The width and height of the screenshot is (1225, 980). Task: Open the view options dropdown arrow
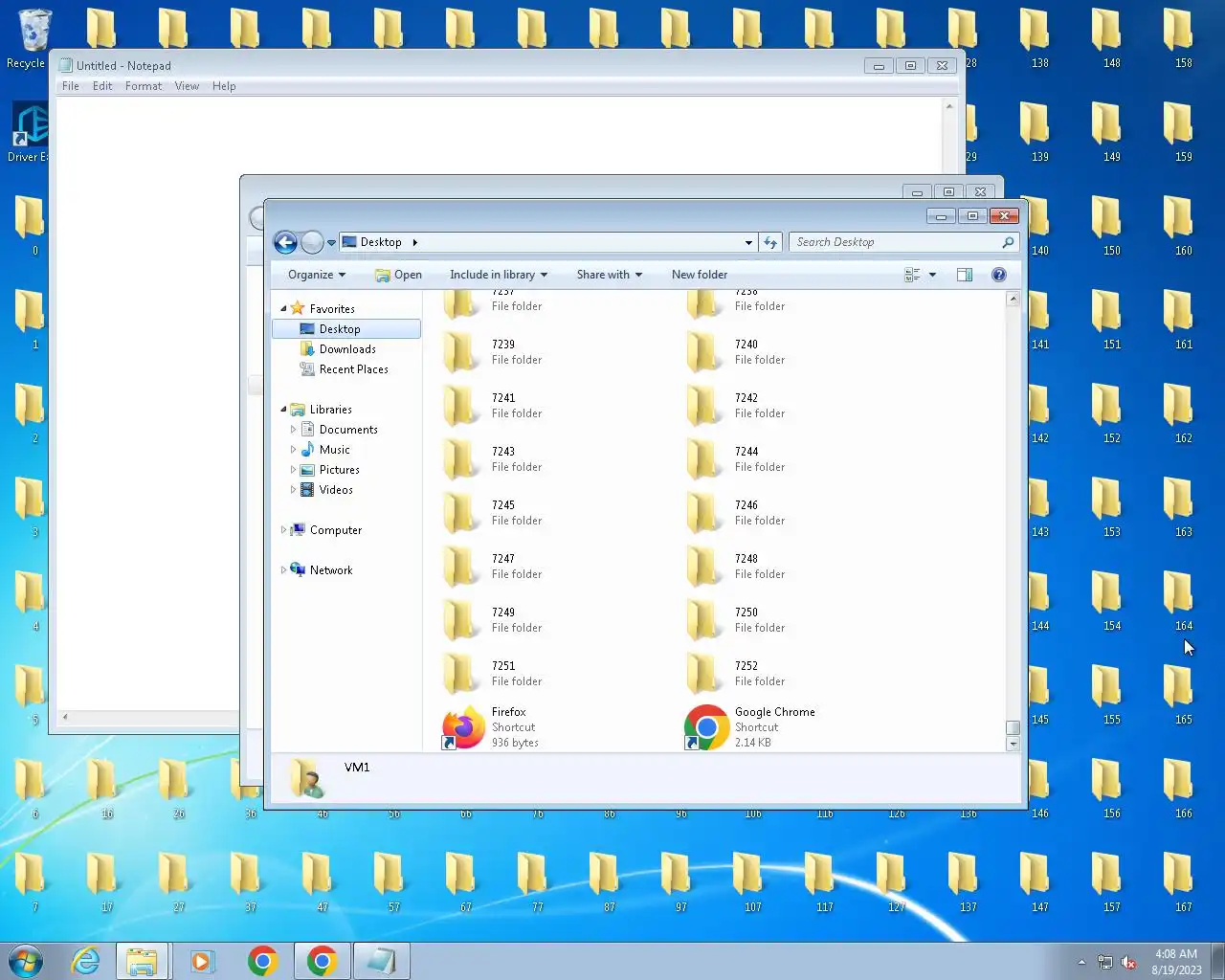[x=932, y=275]
